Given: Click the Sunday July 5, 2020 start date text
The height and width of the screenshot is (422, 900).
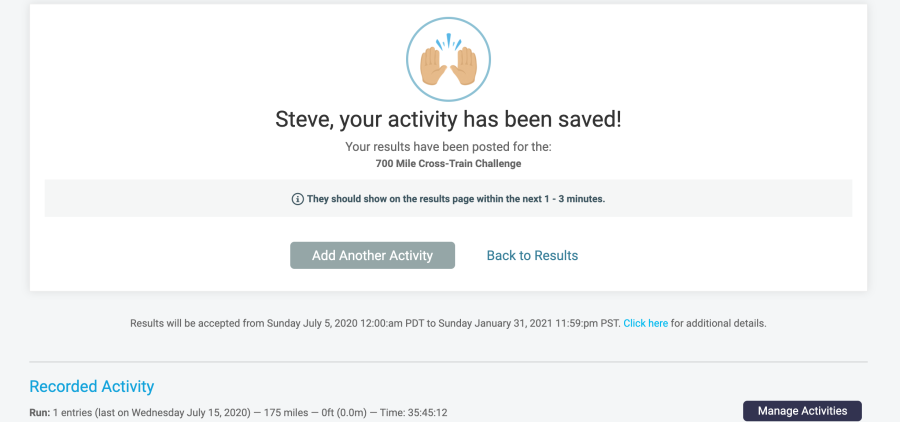Looking at the screenshot, I should click(312, 323).
